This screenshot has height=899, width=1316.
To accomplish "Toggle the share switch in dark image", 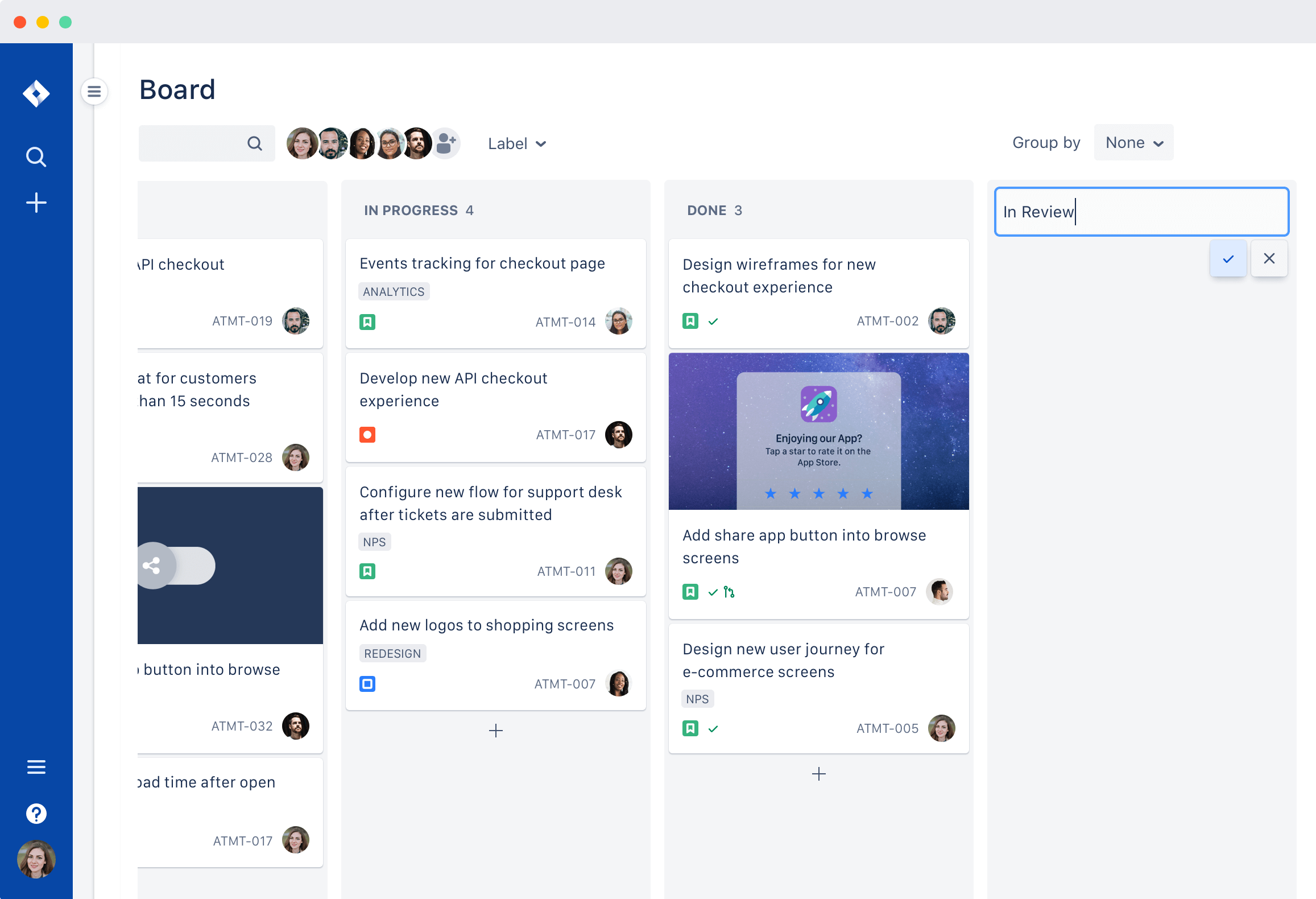I will click(x=176, y=566).
